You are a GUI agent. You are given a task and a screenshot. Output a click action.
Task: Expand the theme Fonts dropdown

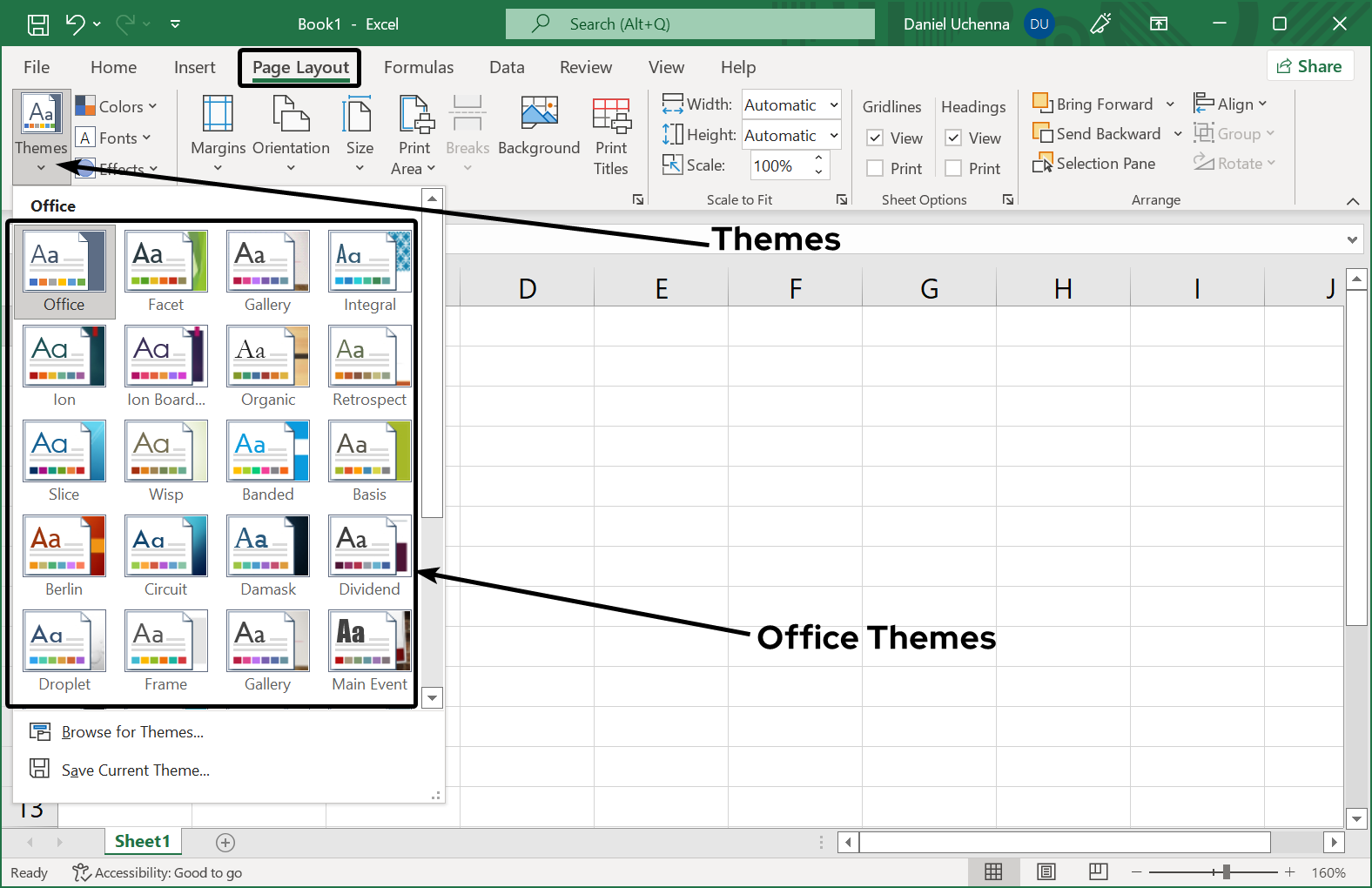click(113, 138)
